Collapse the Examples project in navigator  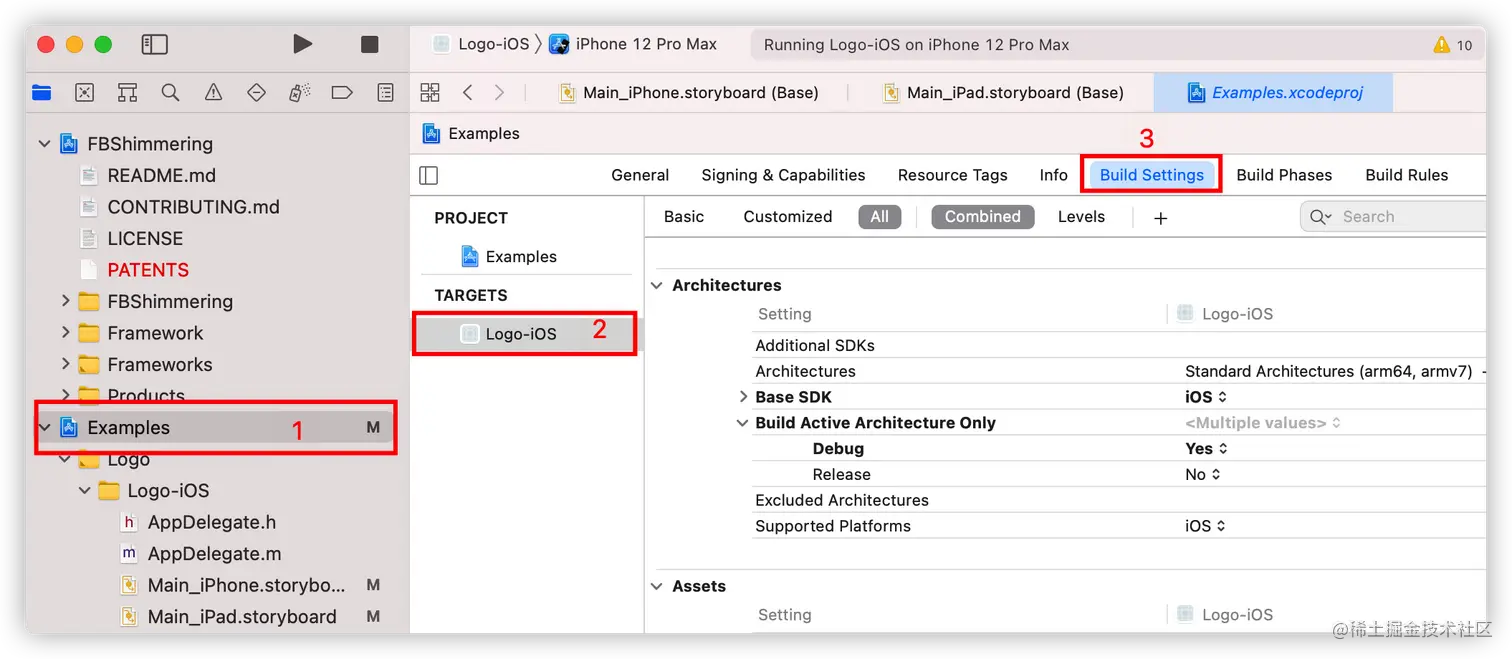tap(45, 428)
